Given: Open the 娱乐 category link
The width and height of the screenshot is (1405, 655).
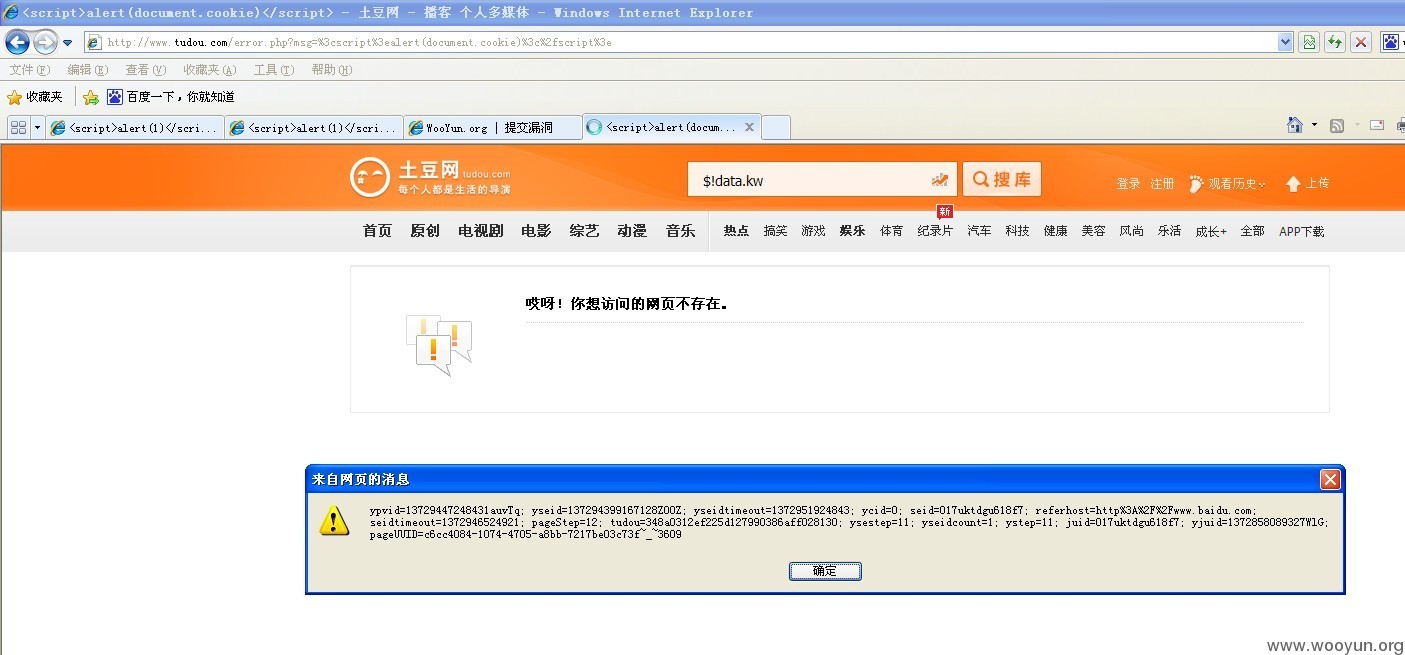Looking at the screenshot, I should 853,231.
